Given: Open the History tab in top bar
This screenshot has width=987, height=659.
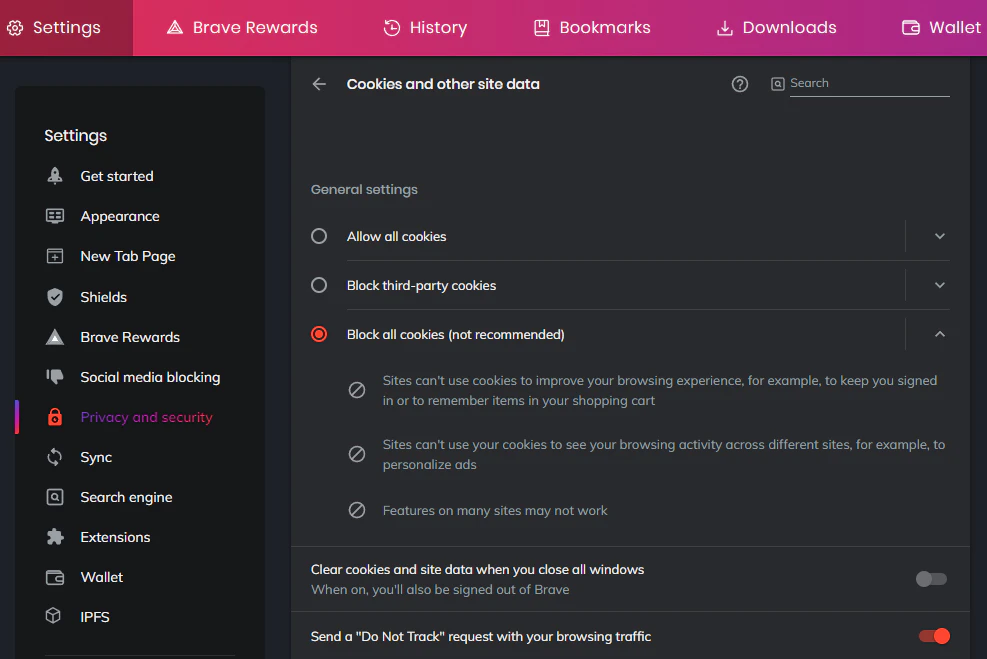Looking at the screenshot, I should [x=426, y=28].
